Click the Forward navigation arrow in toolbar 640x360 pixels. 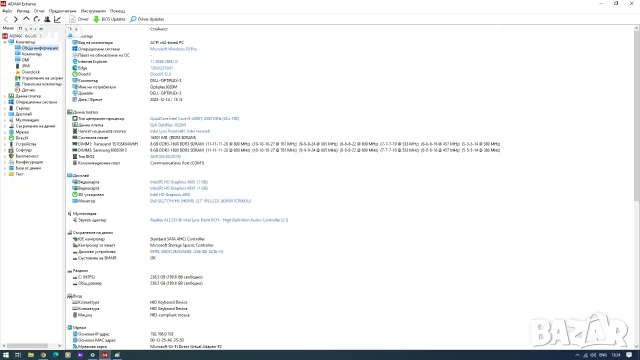click(x=16, y=19)
